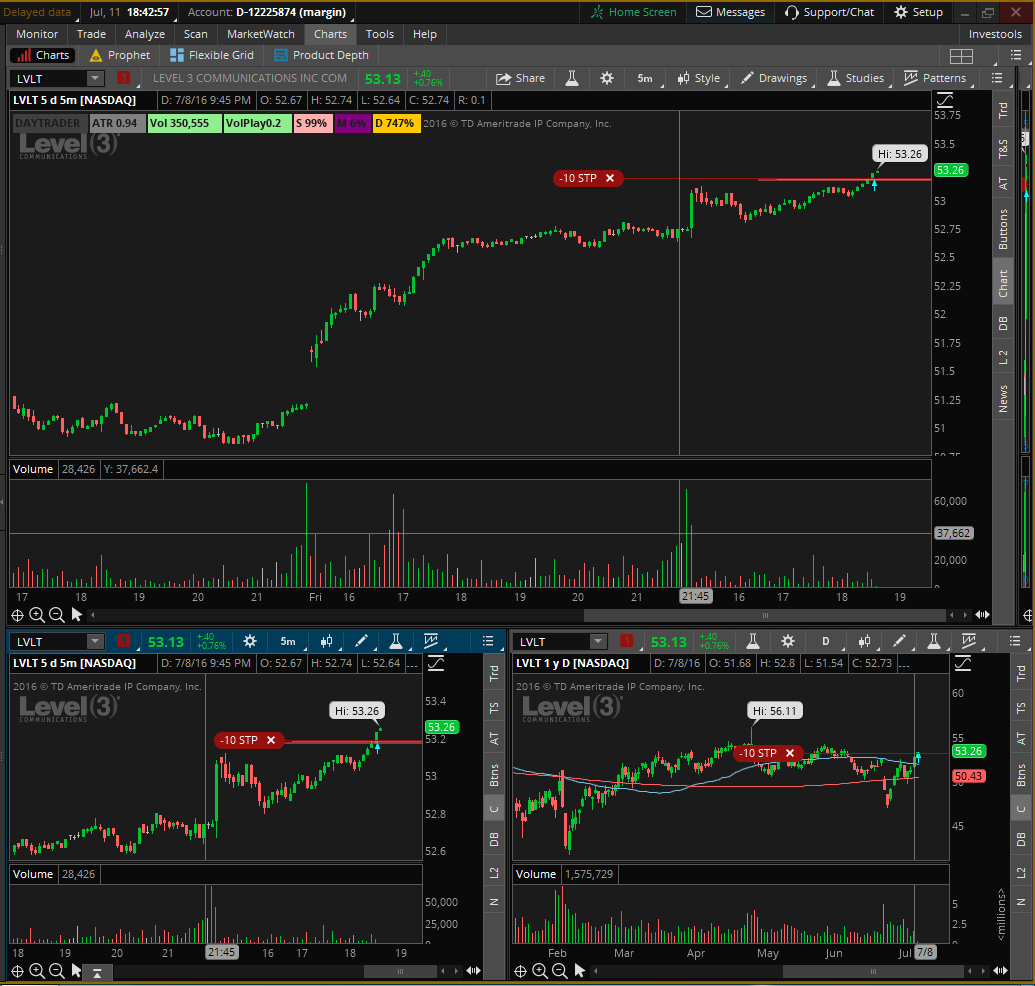
Task: Open the Patterns menu
Action: (x=935, y=79)
